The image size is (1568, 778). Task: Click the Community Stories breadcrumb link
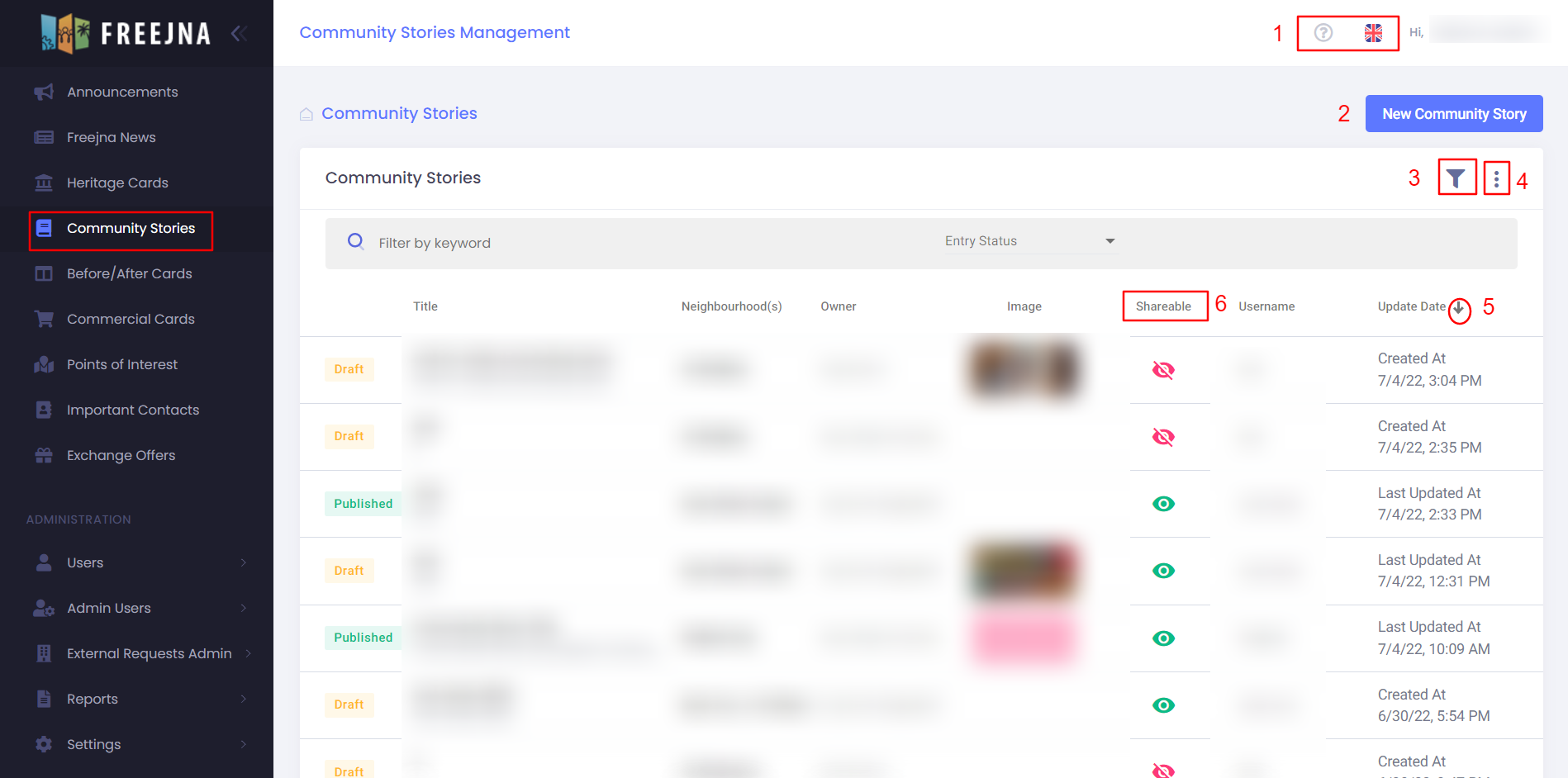tap(399, 114)
